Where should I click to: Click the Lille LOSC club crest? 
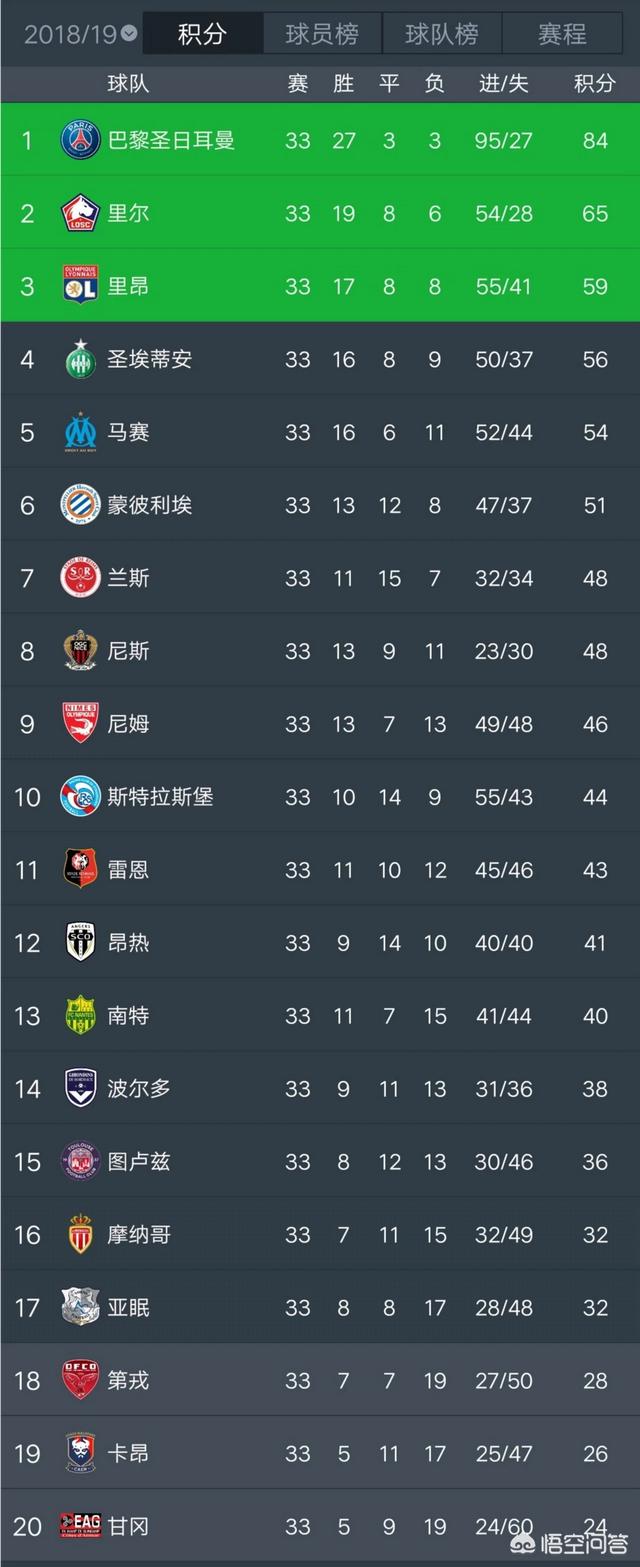pos(80,213)
